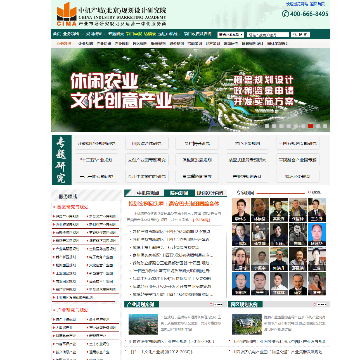This screenshot has width=360, height=360.
Task: Click the search keyword input field
Action: (x=269, y=34)
